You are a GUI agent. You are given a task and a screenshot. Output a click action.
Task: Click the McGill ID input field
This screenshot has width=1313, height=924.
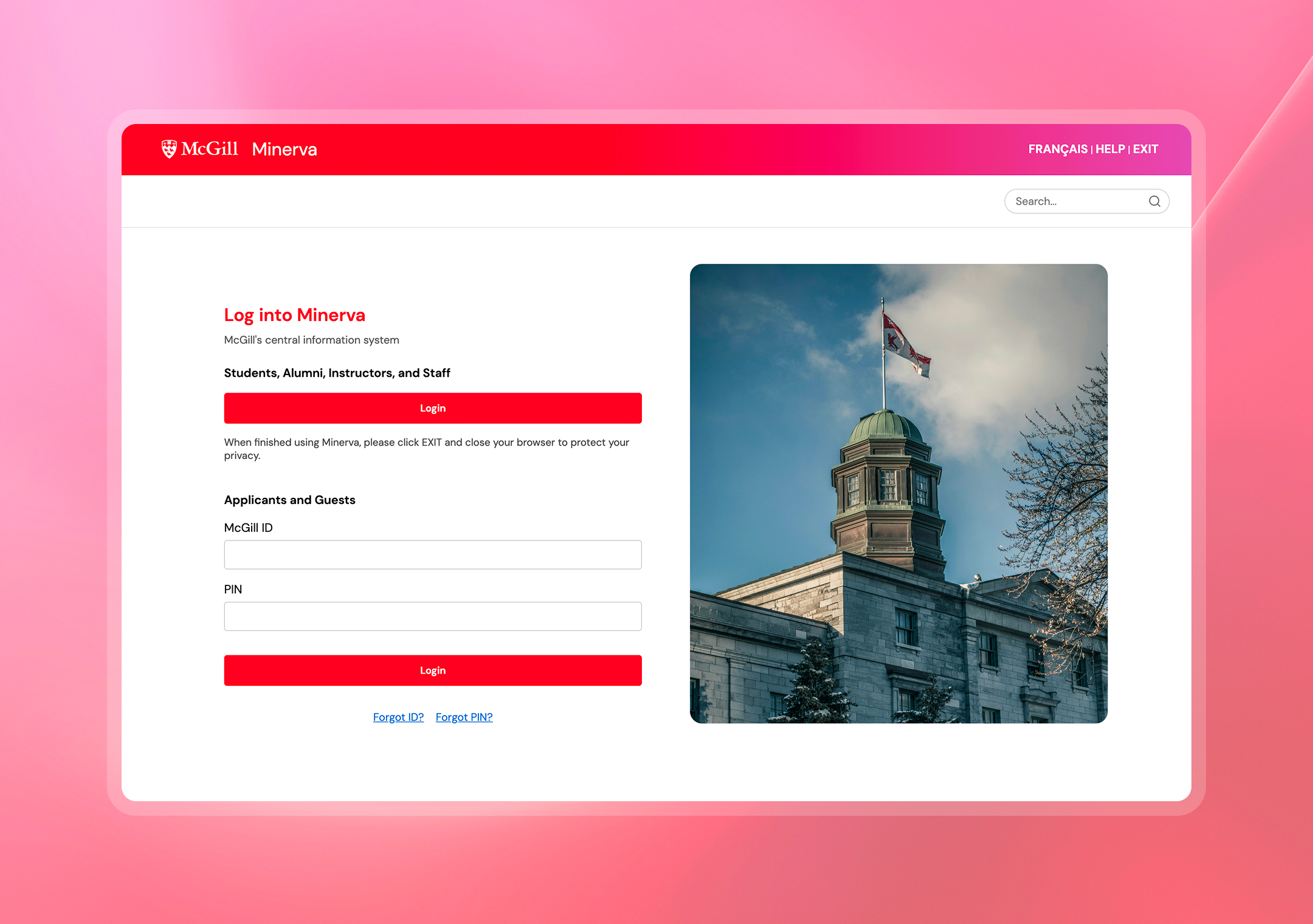(x=433, y=554)
